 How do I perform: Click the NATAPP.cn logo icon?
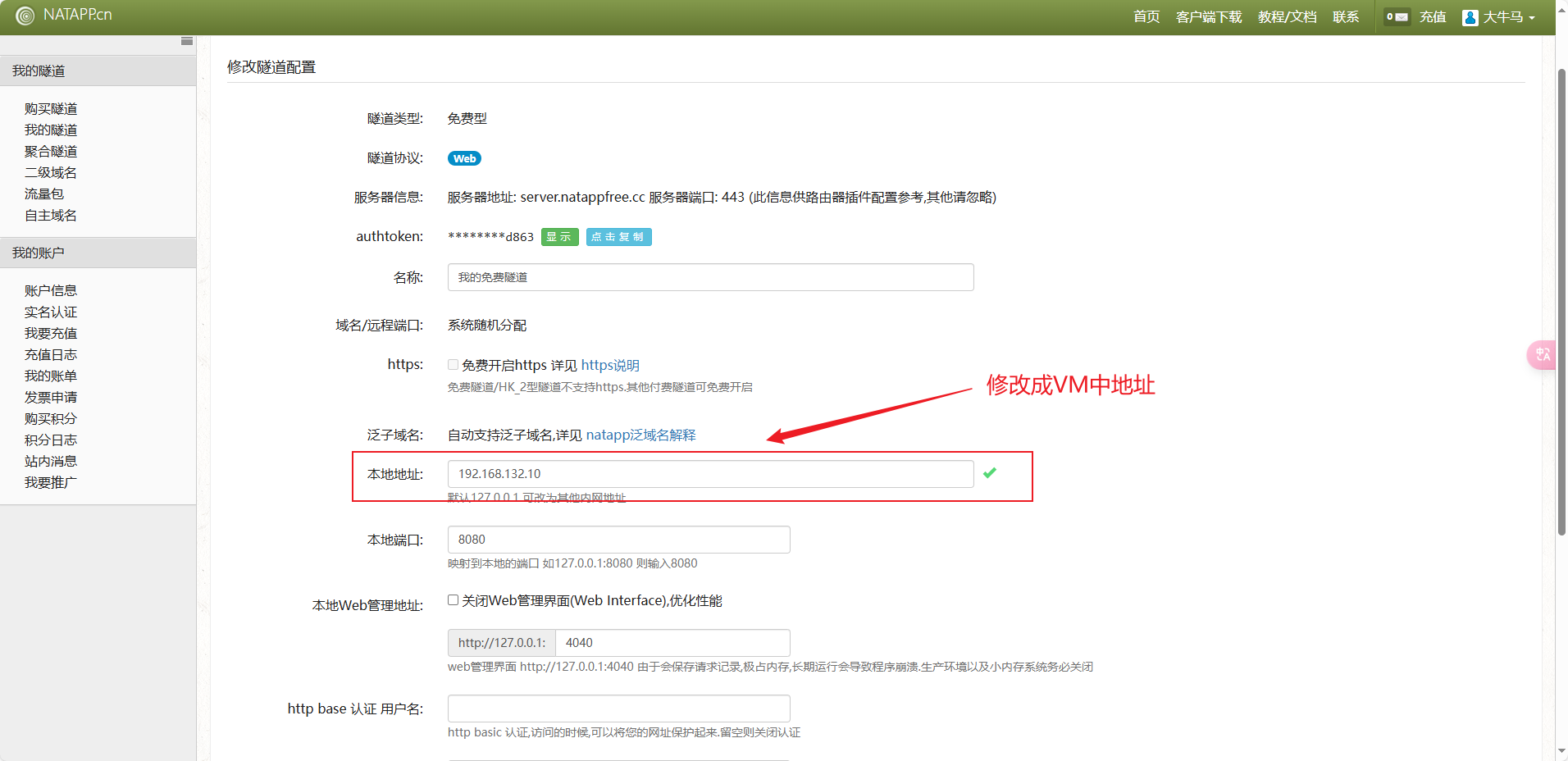(x=25, y=16)
